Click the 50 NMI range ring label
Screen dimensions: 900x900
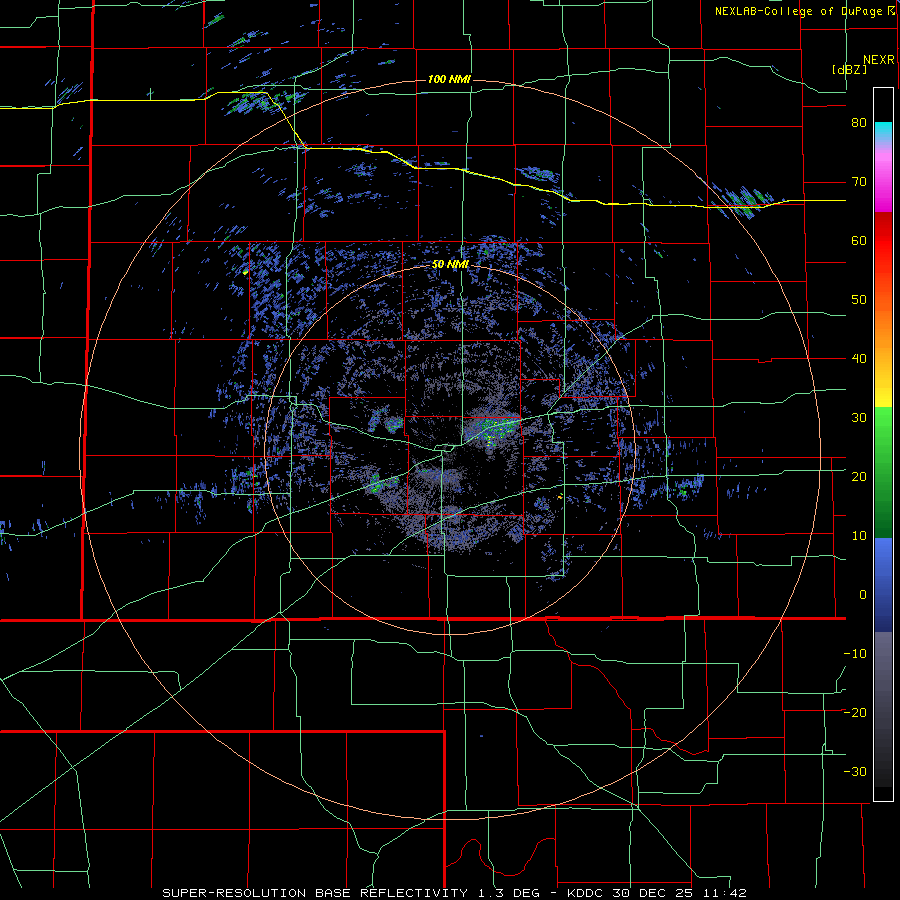tap(450, 265)
